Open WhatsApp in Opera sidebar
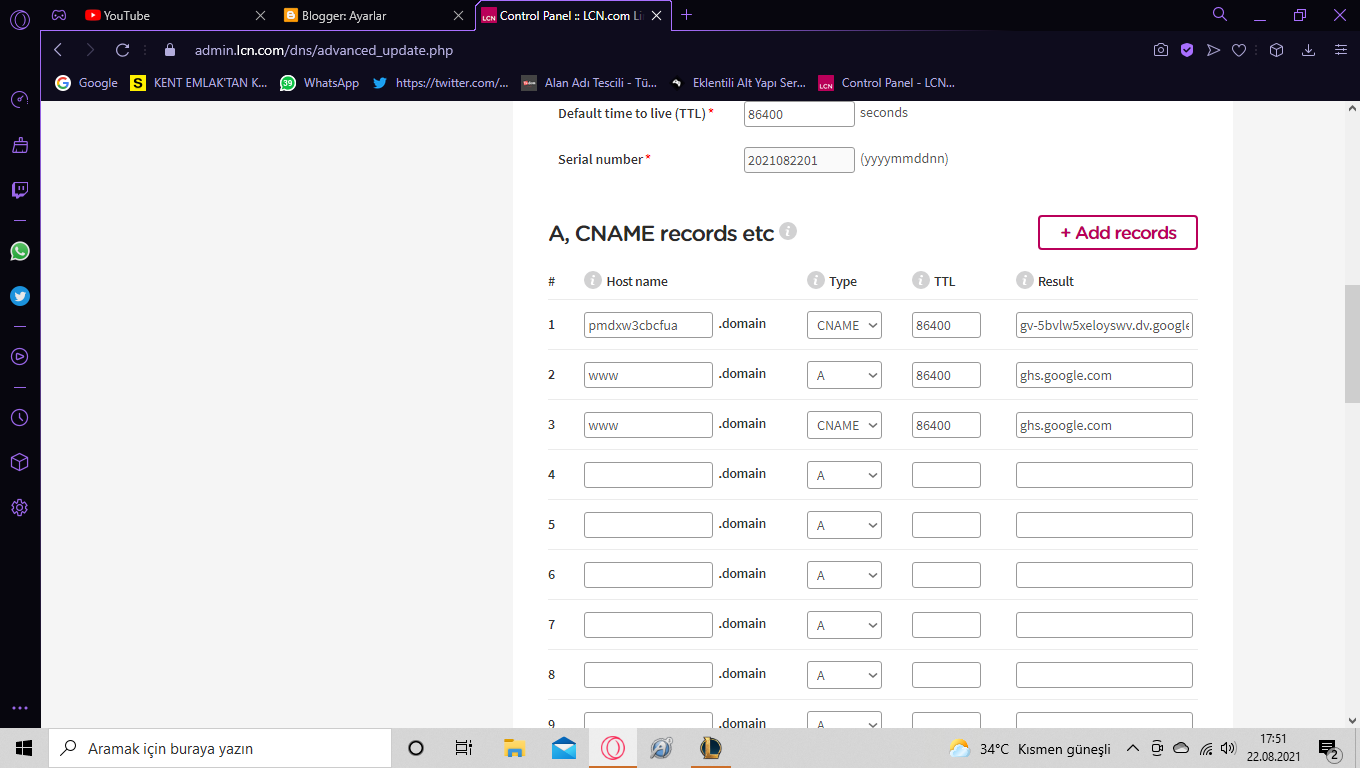 pos(20,251)
